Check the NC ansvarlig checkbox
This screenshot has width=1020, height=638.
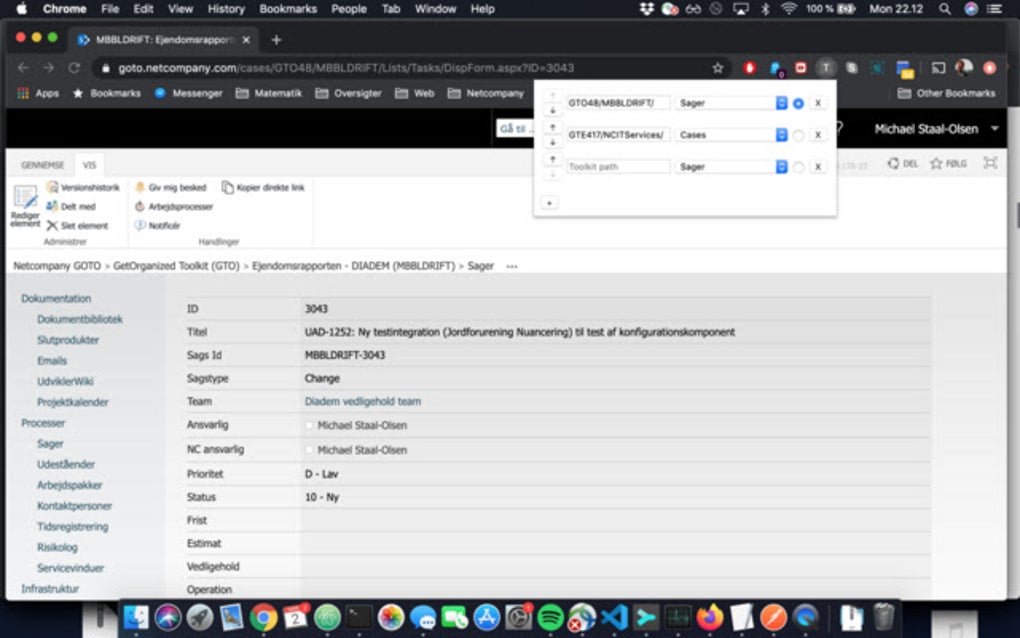click(x=310, y=450)
